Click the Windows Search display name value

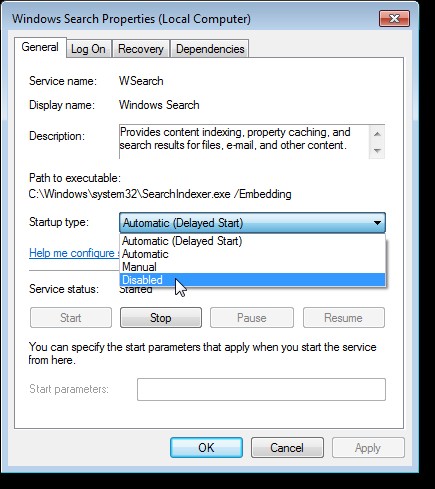(x=159, y=105)
